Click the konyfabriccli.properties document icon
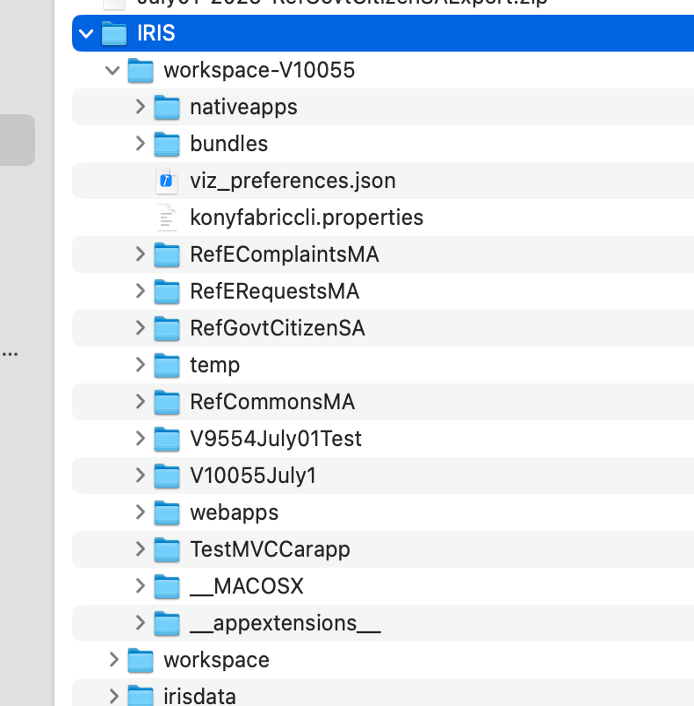Viewport: 694px width, 706px height. coord(167,218)
